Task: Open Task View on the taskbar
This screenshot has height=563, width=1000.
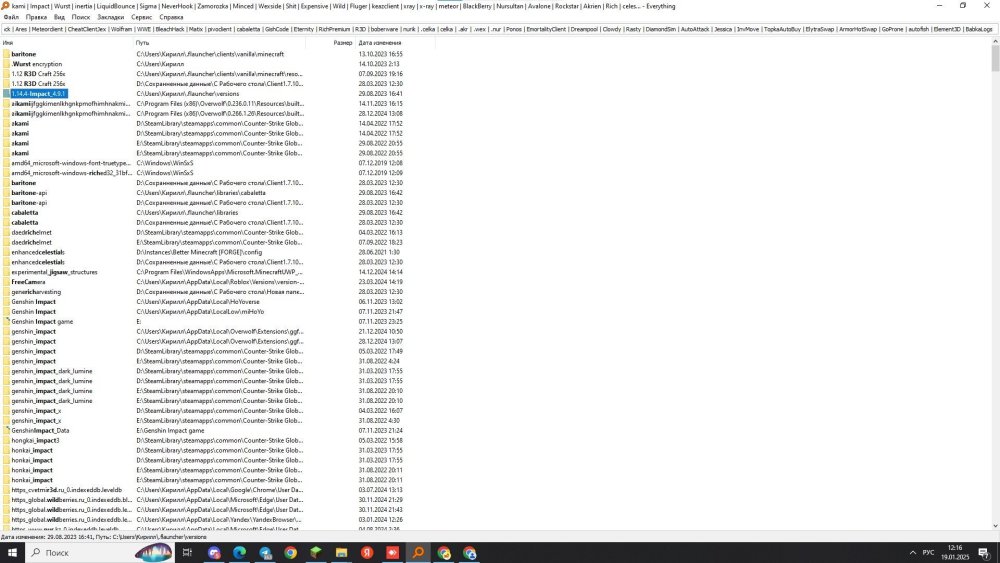Action: click(x=188, y=552)
